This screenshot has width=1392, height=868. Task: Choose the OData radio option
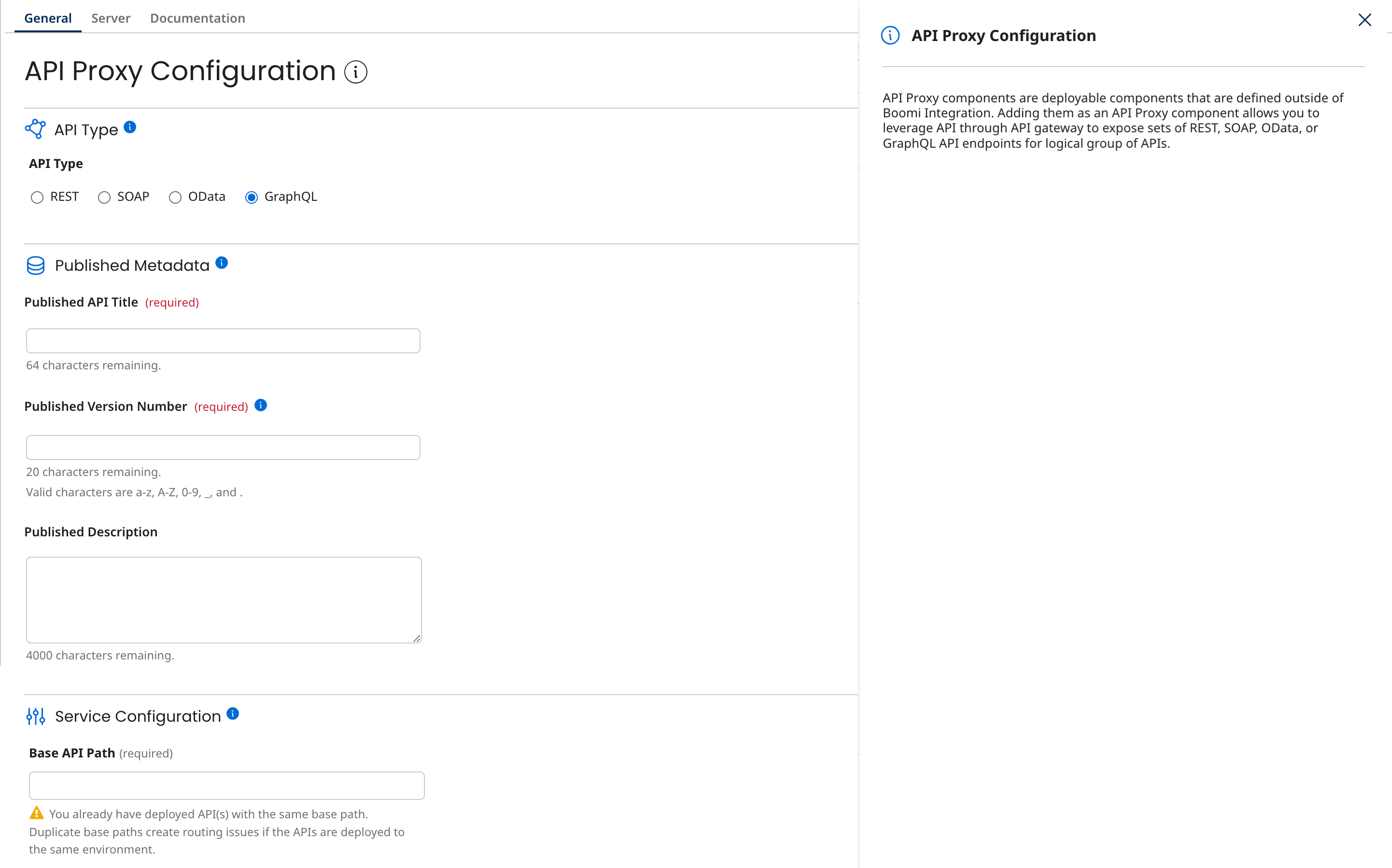[x=175, y=197]
